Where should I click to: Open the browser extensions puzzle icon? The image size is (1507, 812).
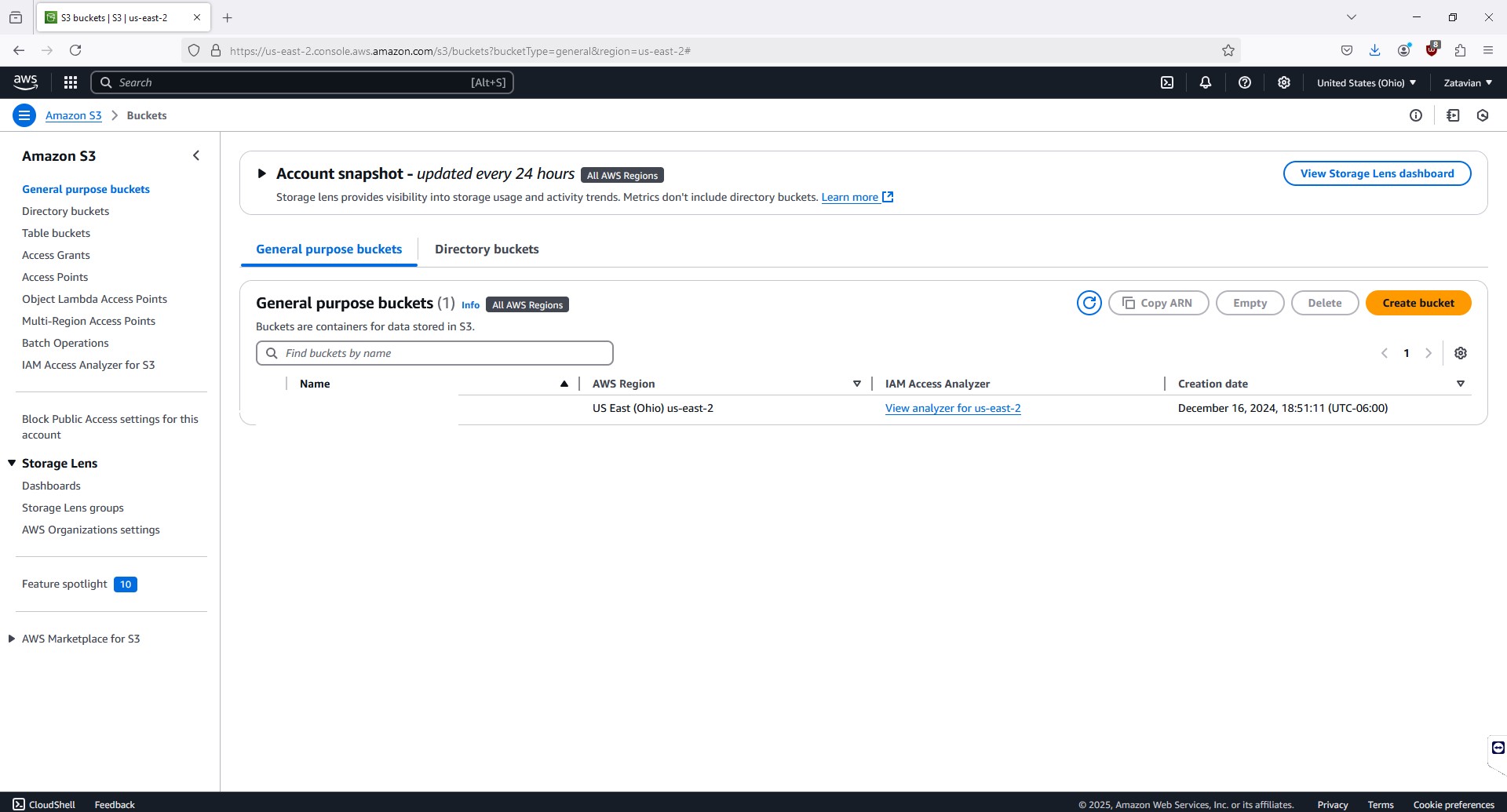point(1460,50)
